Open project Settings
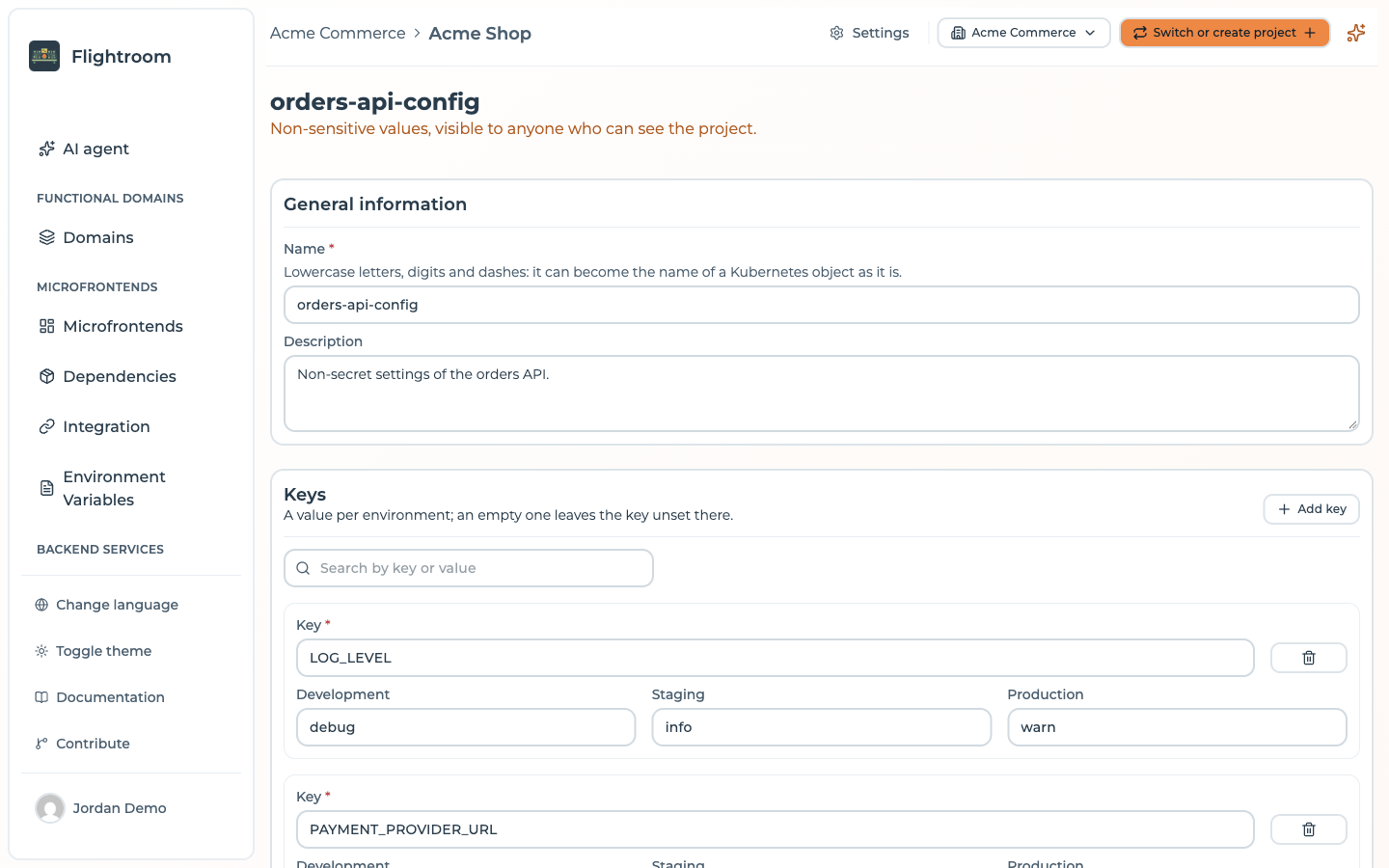This screenshot has height=868, width=1389. pos(869,33)
